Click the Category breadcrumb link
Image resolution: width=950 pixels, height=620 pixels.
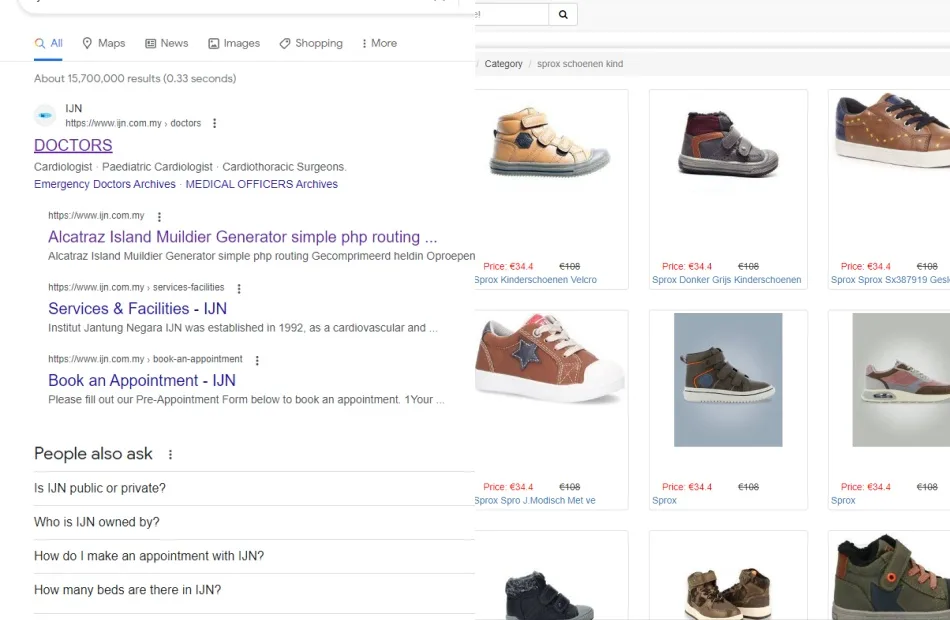tap(503, 64)
